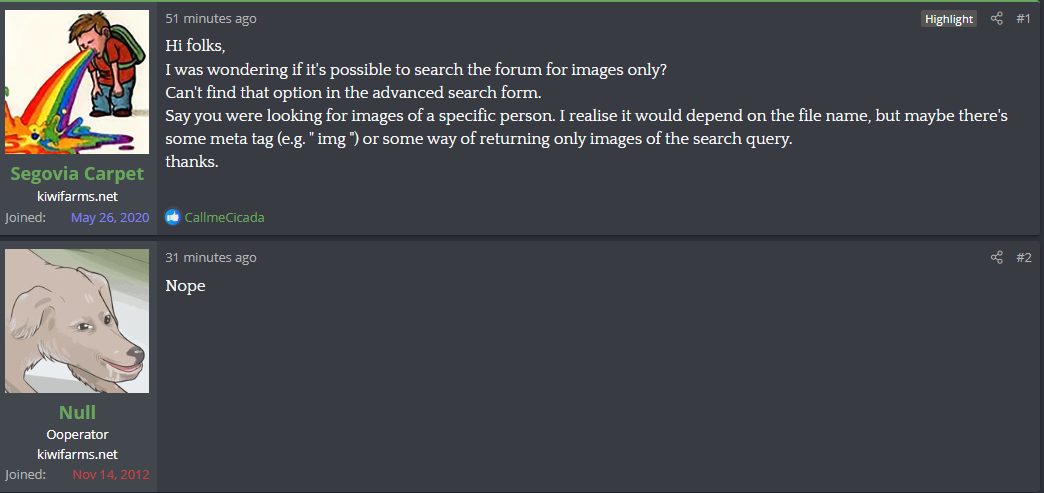Click kiwifarms.net label under Segovia Carpet
This screenshot has width=1044, height=493.
pyautogui.click(x=77, y=197)
